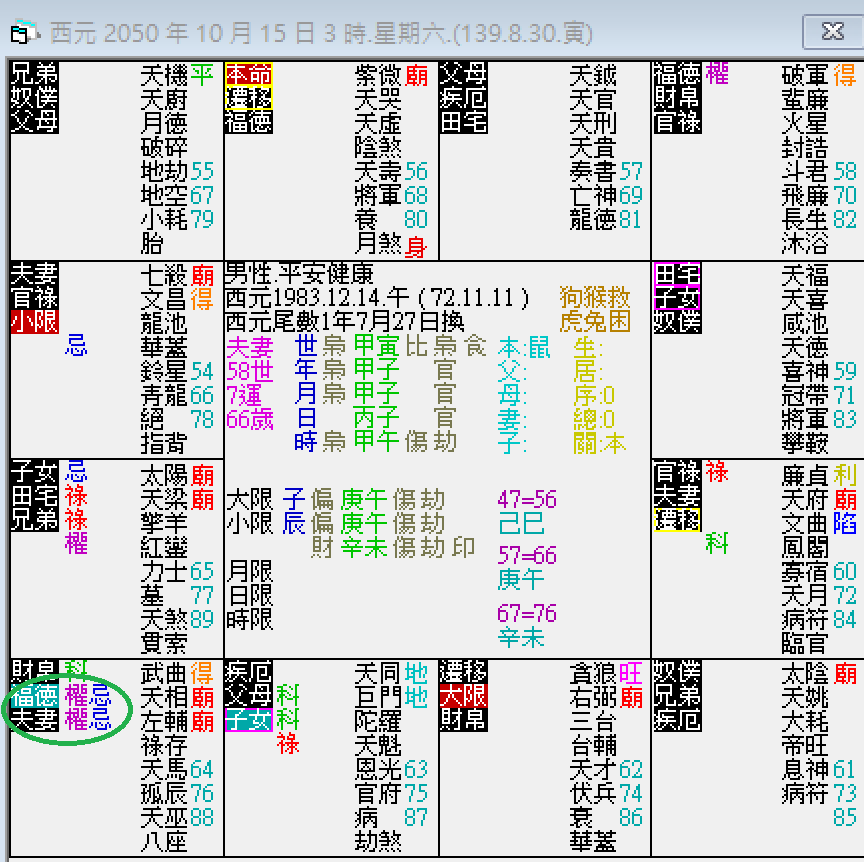Viewport: 864px width, 862px height.
Task: Select the 兄弟奴僕父母 palace block at top left
Action: tap(33, 95)
